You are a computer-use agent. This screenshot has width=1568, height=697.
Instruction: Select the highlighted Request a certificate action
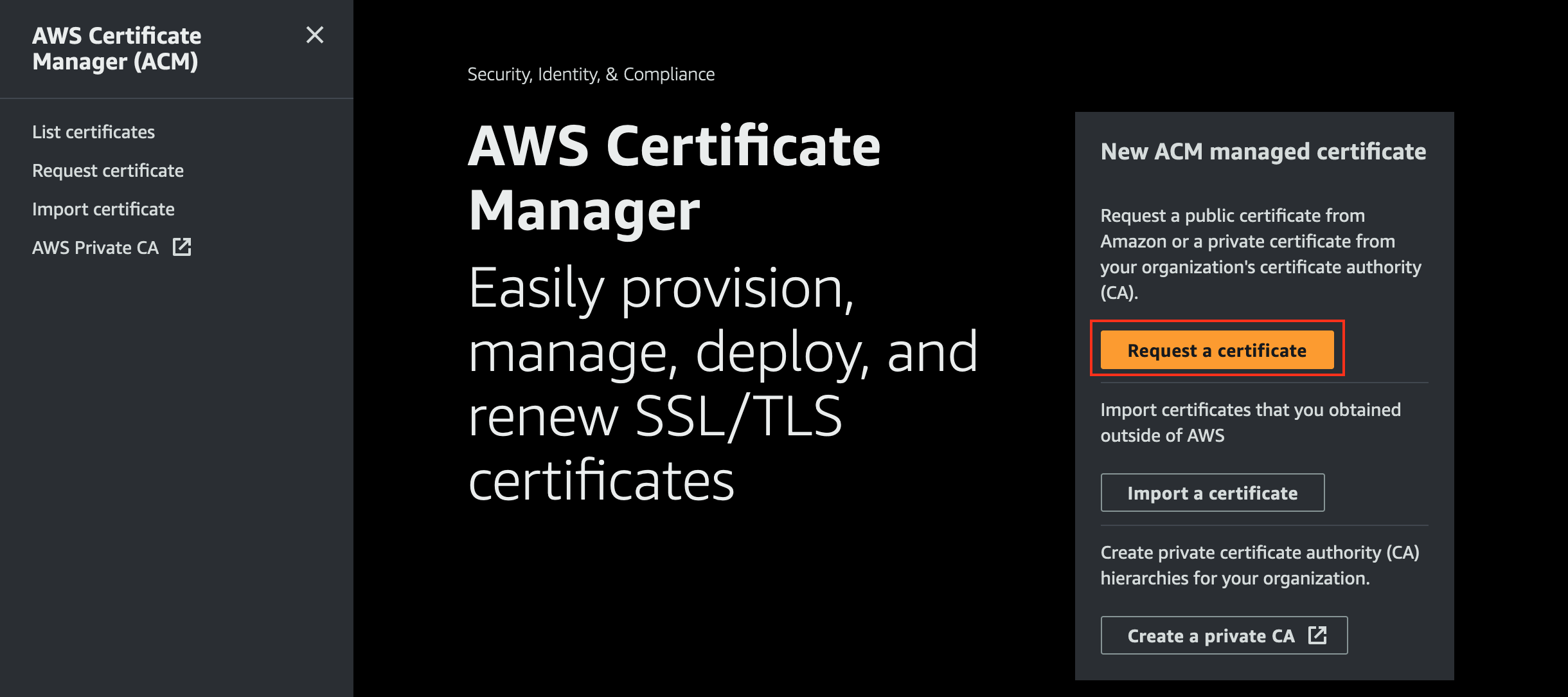1216,350
